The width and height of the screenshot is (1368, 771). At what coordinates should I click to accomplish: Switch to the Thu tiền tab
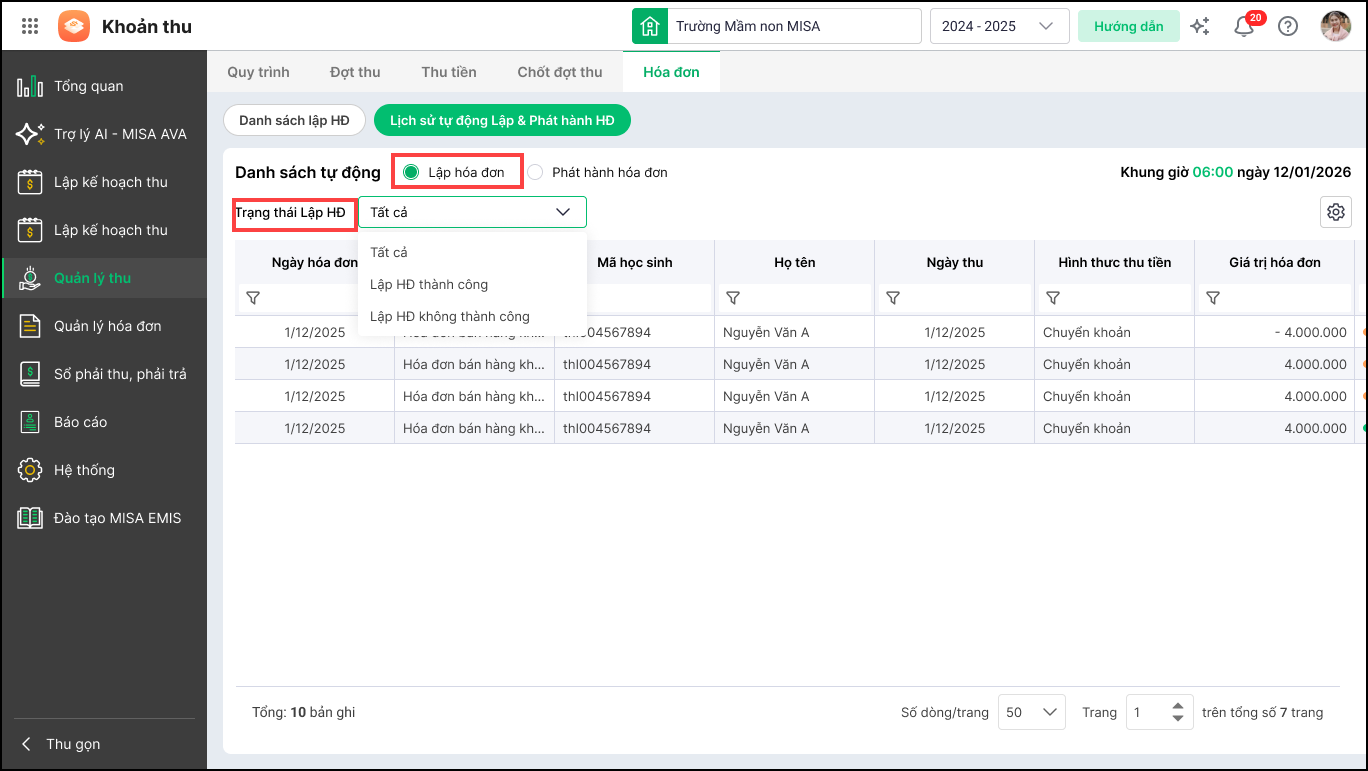pyautogui.click(x=449, y=72)
